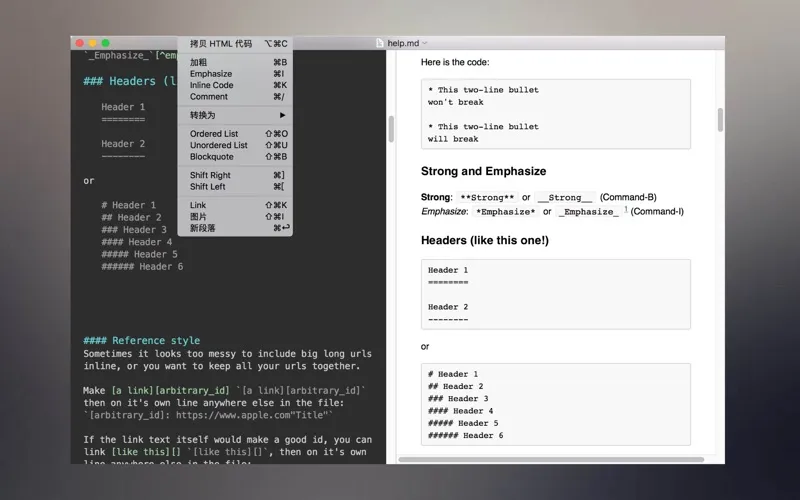Click "# Header 1" line in editor
Image resolution: width=800 pixels, height=500 pixels.
129,205
